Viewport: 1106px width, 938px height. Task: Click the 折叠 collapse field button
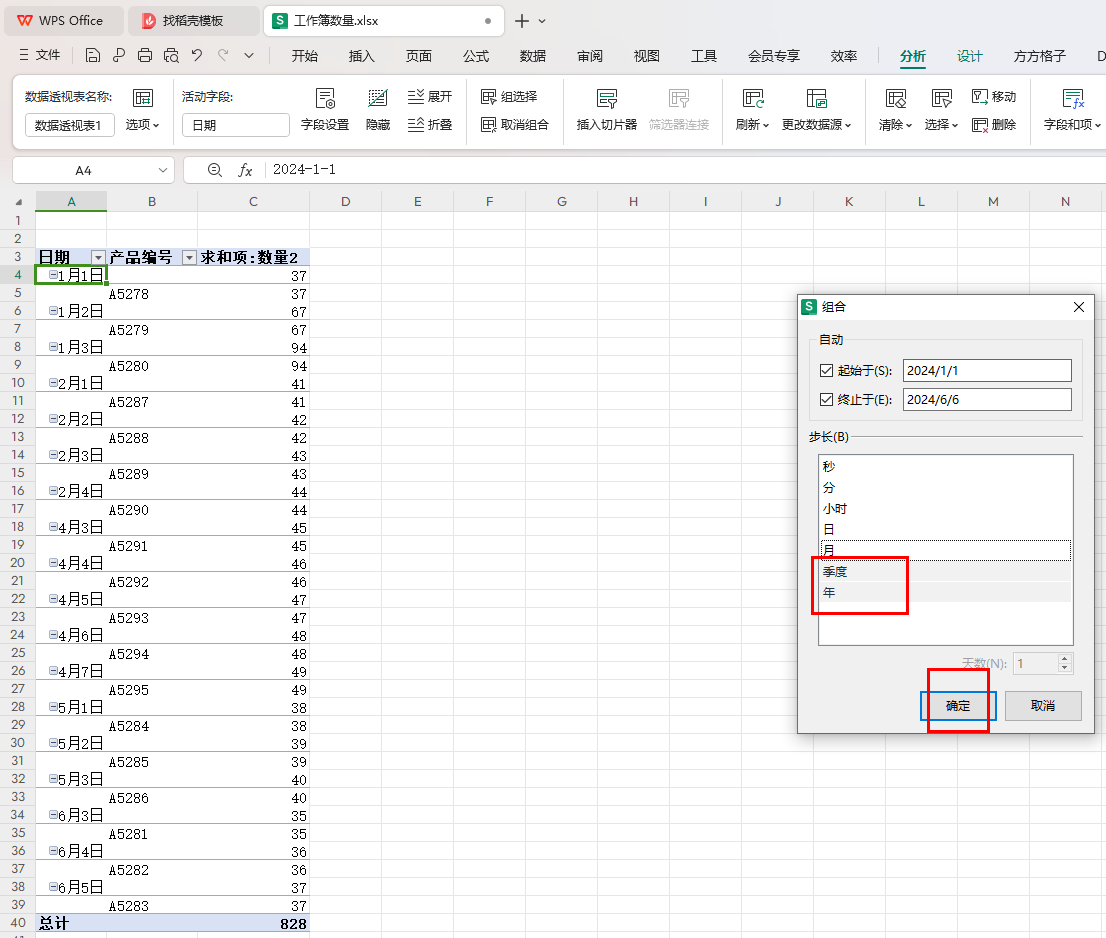pyautogui.click(x=430, y=125)
